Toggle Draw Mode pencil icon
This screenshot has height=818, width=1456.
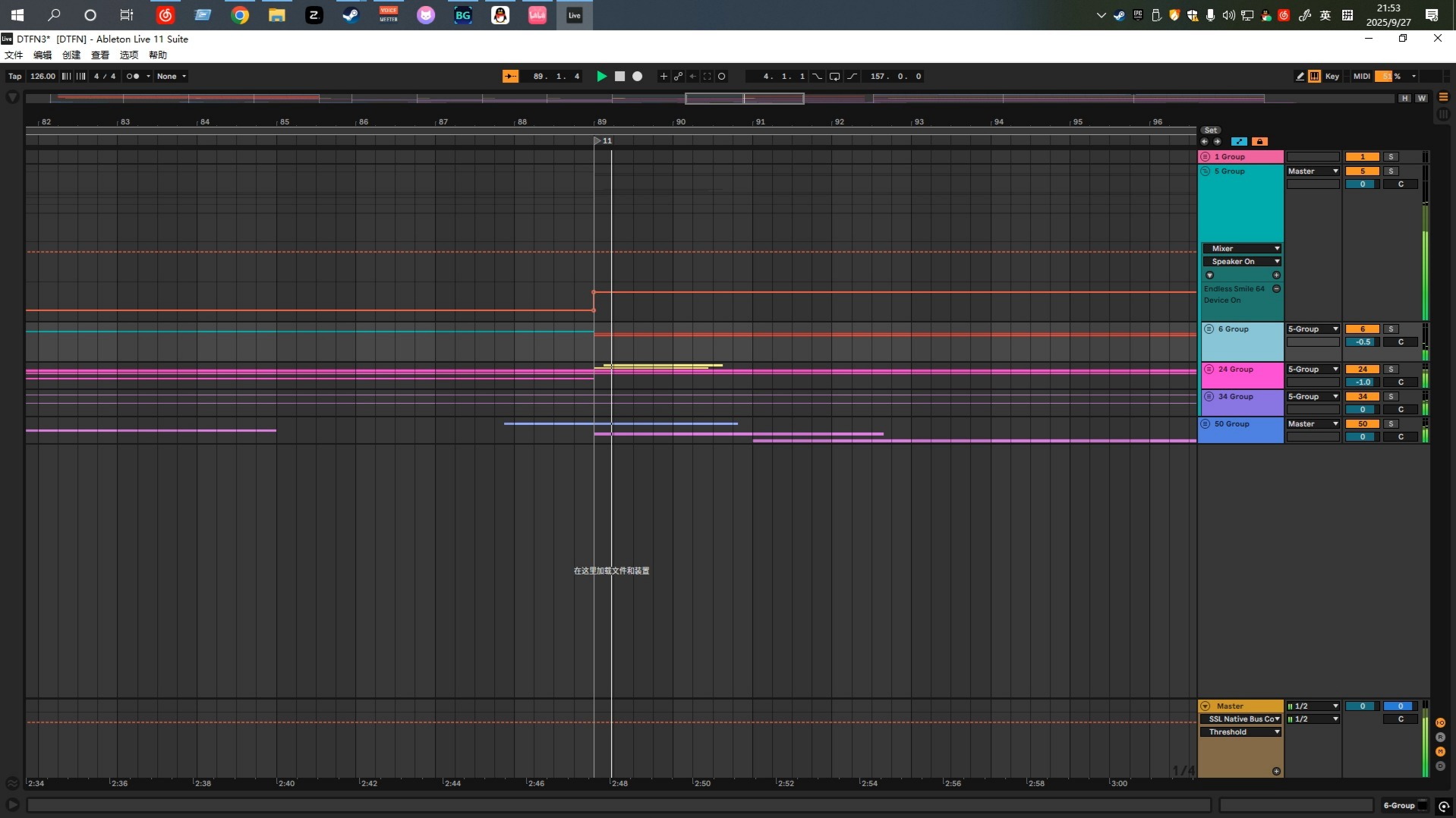1300,76
